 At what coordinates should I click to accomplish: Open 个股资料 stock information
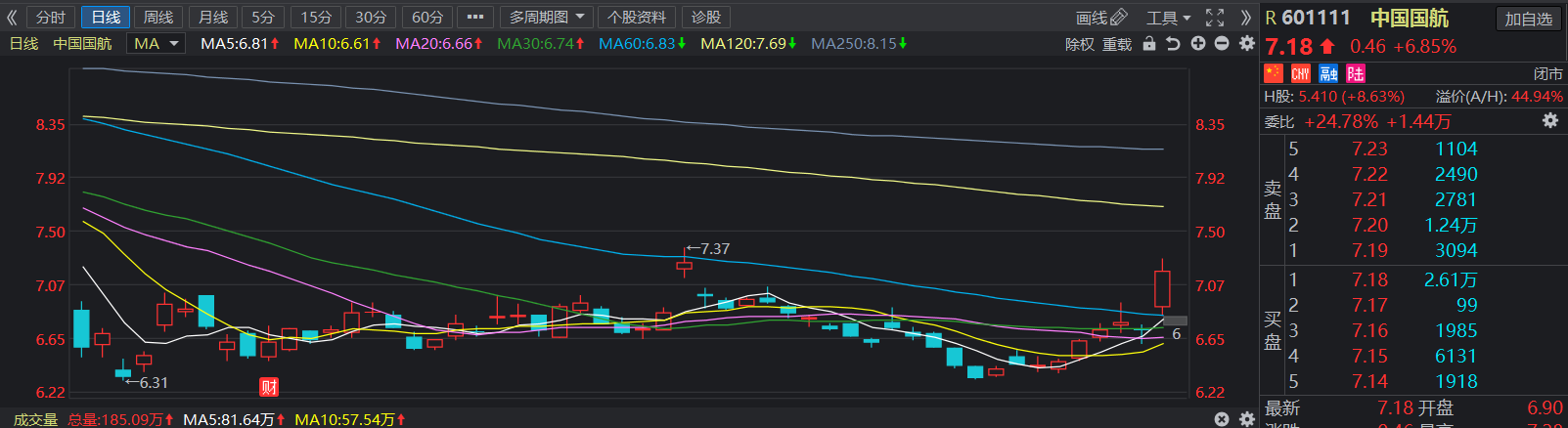636,18
